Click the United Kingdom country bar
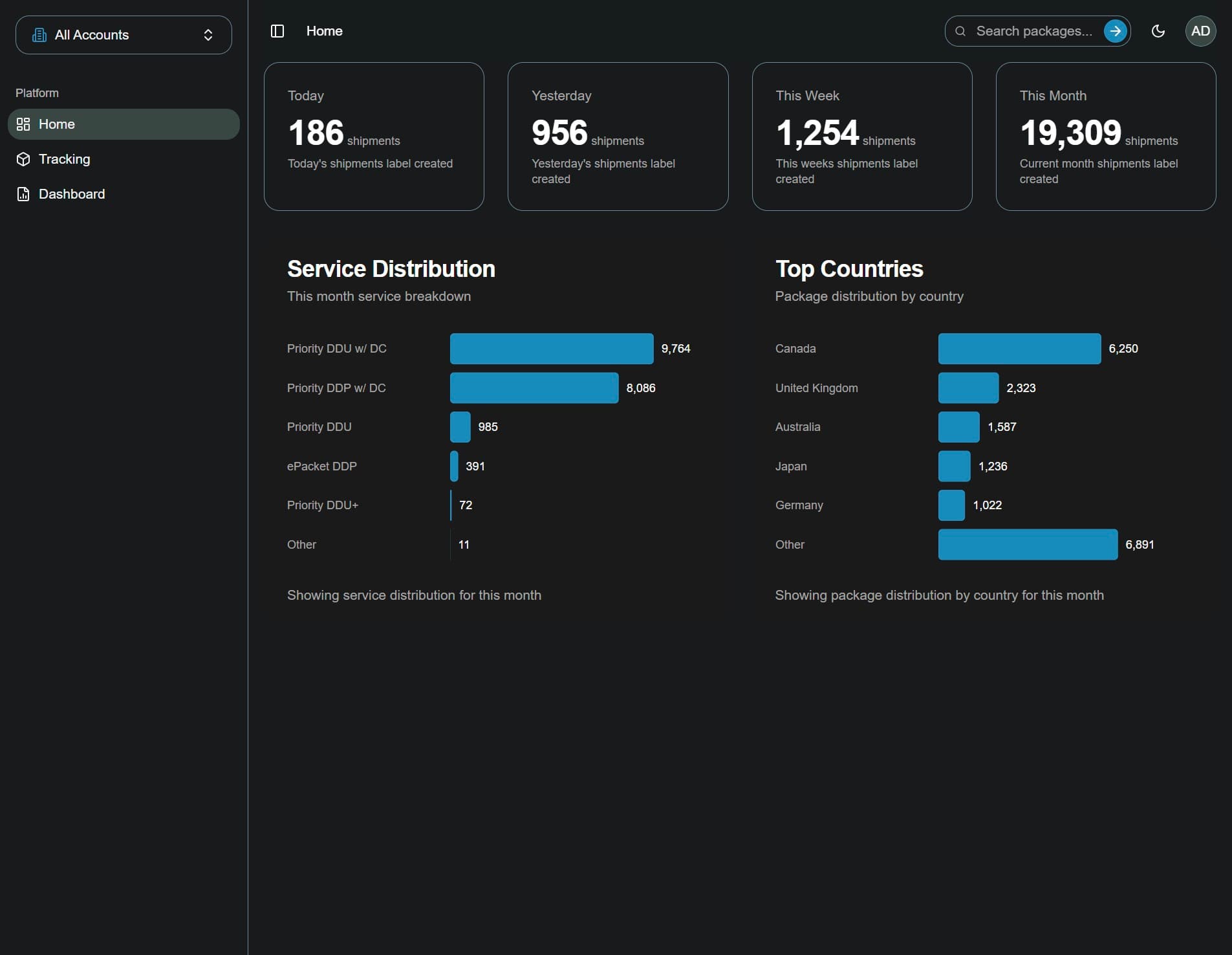 [x=969, y=388]
